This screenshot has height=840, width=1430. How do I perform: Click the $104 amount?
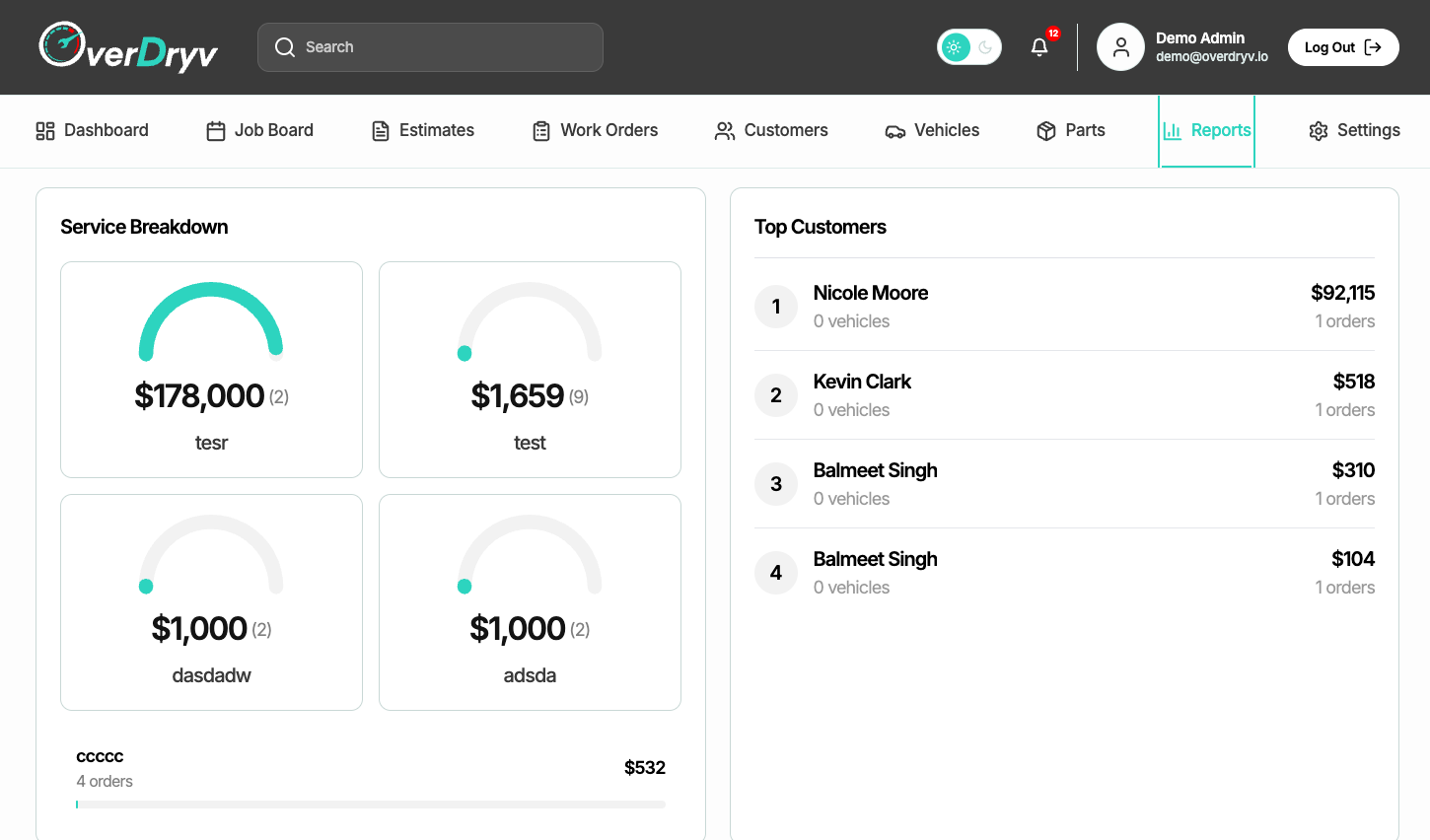(1353, 559)
